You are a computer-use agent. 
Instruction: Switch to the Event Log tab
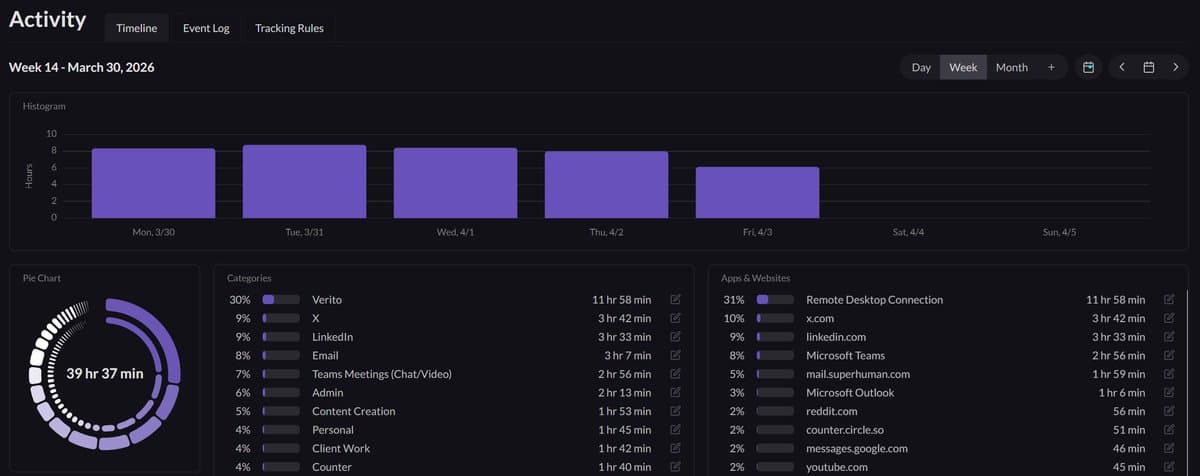[206, 28]
